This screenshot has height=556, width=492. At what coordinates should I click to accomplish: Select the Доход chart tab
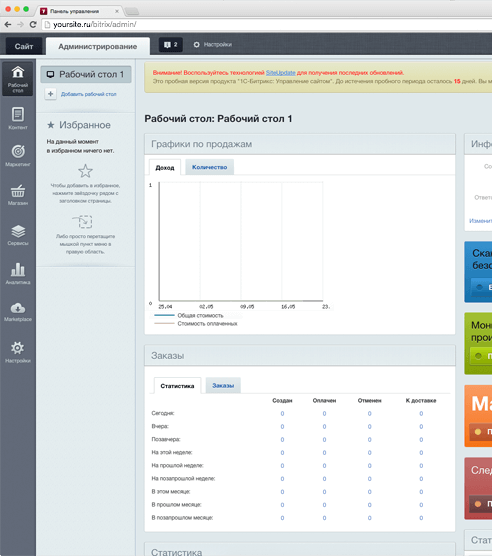pos(165,167)
